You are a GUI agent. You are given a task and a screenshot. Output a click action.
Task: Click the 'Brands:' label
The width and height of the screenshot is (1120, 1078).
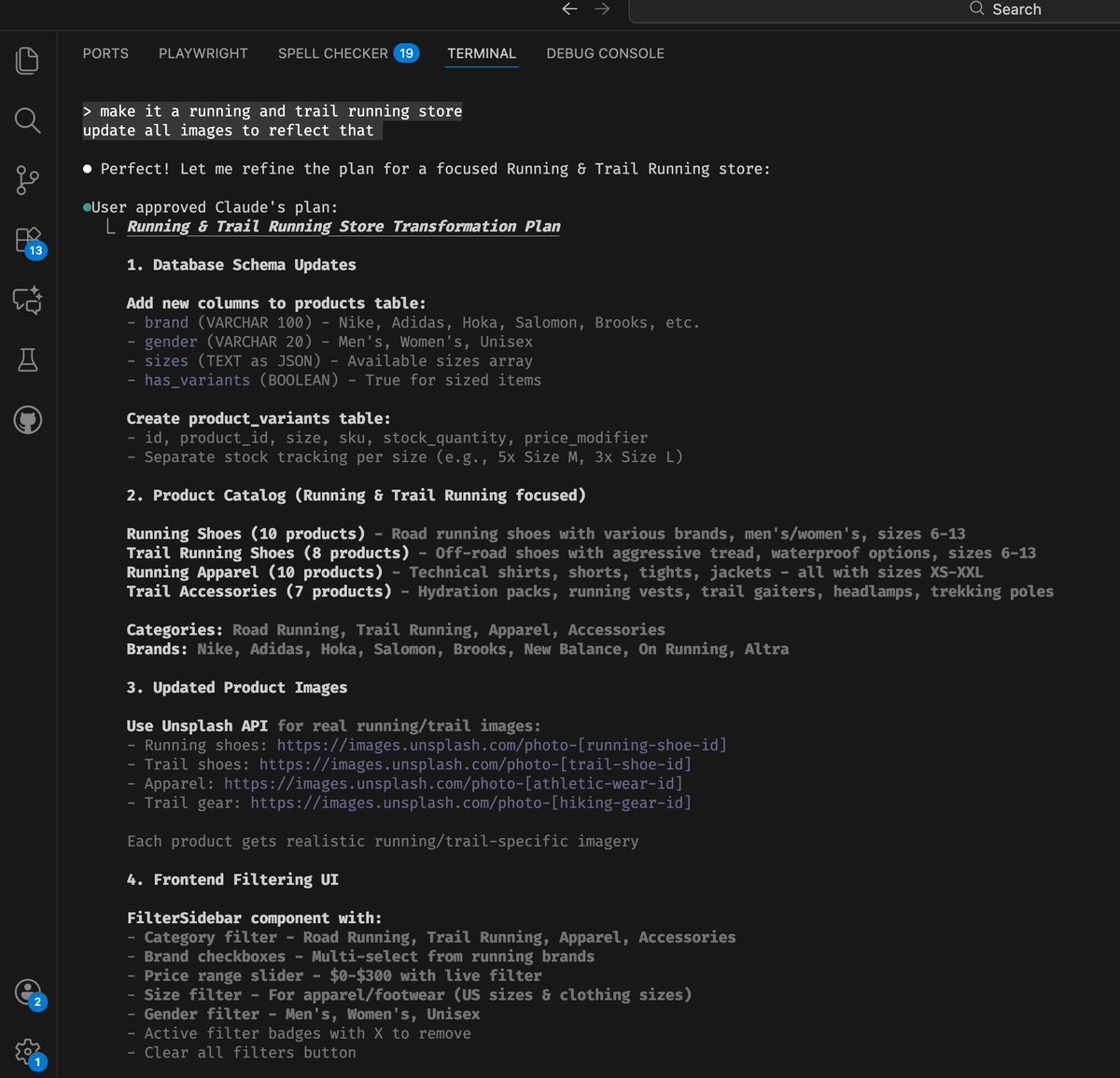pos(157,649)
